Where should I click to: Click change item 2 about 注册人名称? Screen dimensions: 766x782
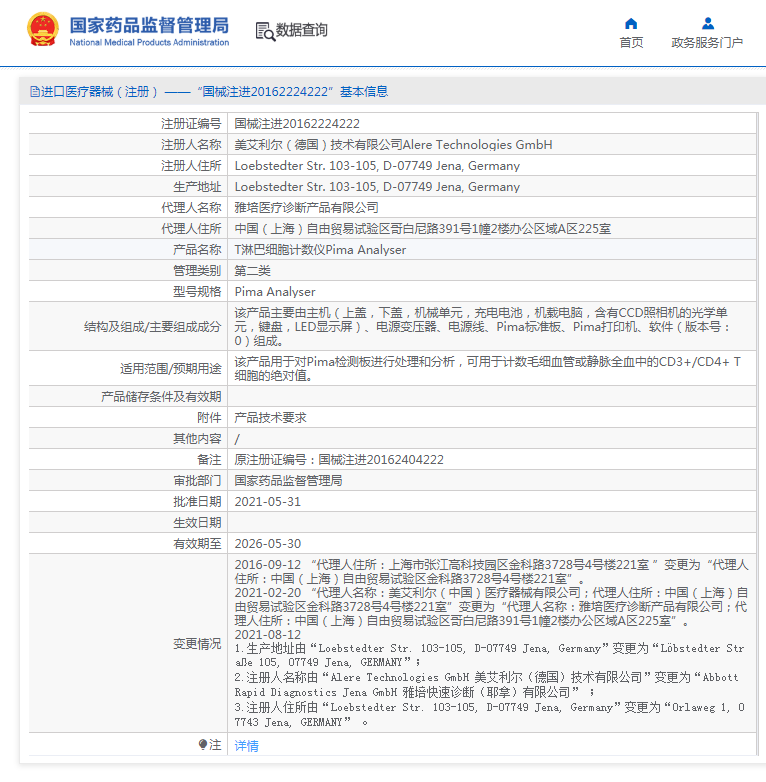[x=489, y=685]
